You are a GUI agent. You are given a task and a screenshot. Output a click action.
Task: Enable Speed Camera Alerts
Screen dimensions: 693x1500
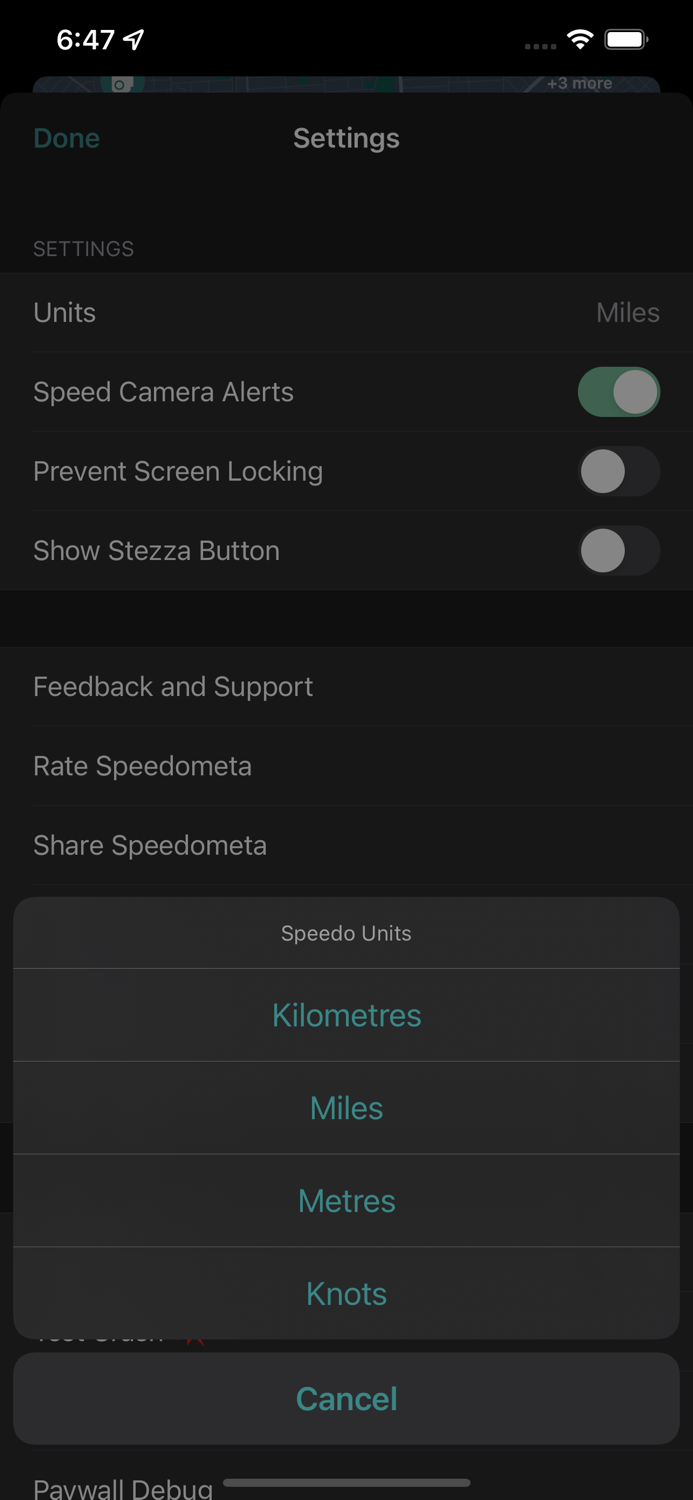pyautogui.click(x=618, y=391)
